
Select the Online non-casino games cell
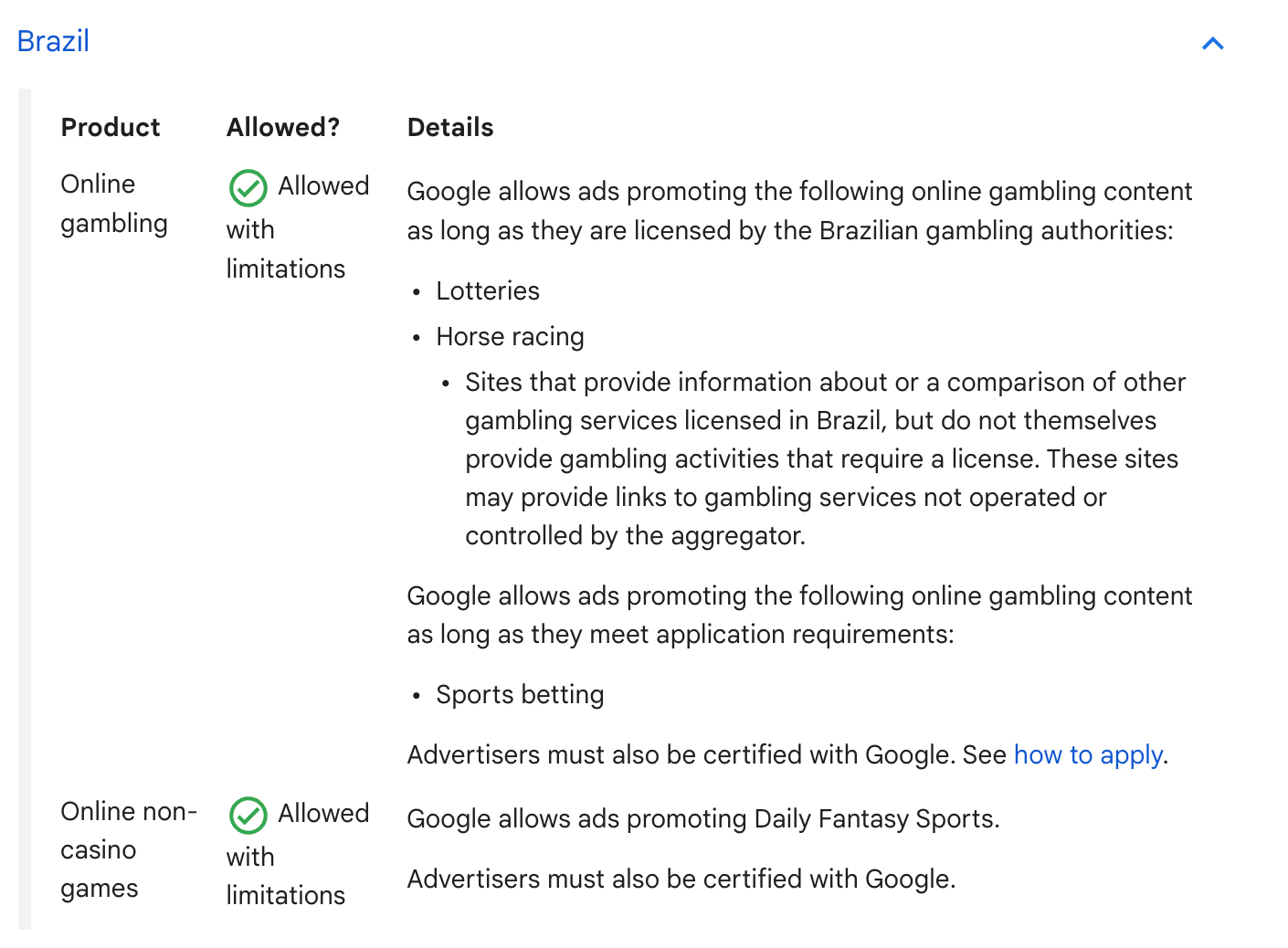tap(129, 849)
